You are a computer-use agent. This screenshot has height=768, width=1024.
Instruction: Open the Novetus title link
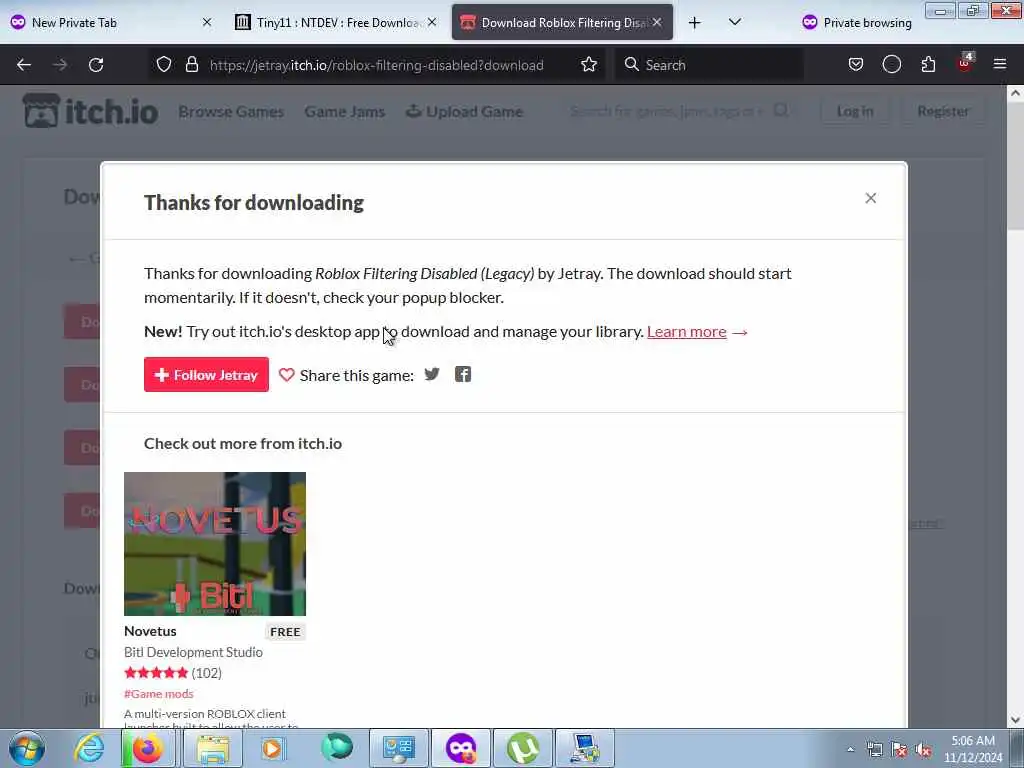150,631
